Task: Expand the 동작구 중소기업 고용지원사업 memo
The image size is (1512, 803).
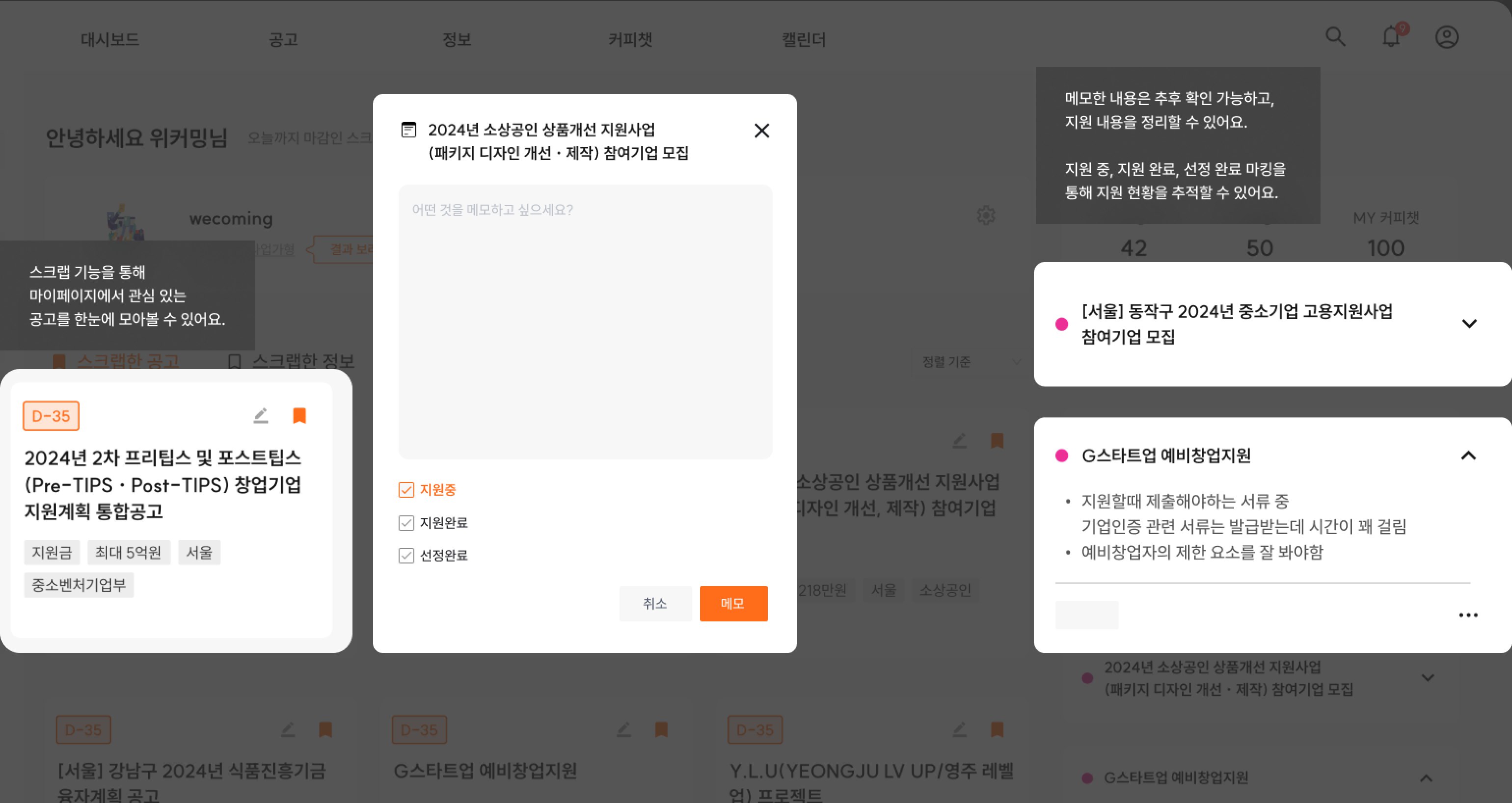Action: pyautogui.click(x=1469, y=323)
